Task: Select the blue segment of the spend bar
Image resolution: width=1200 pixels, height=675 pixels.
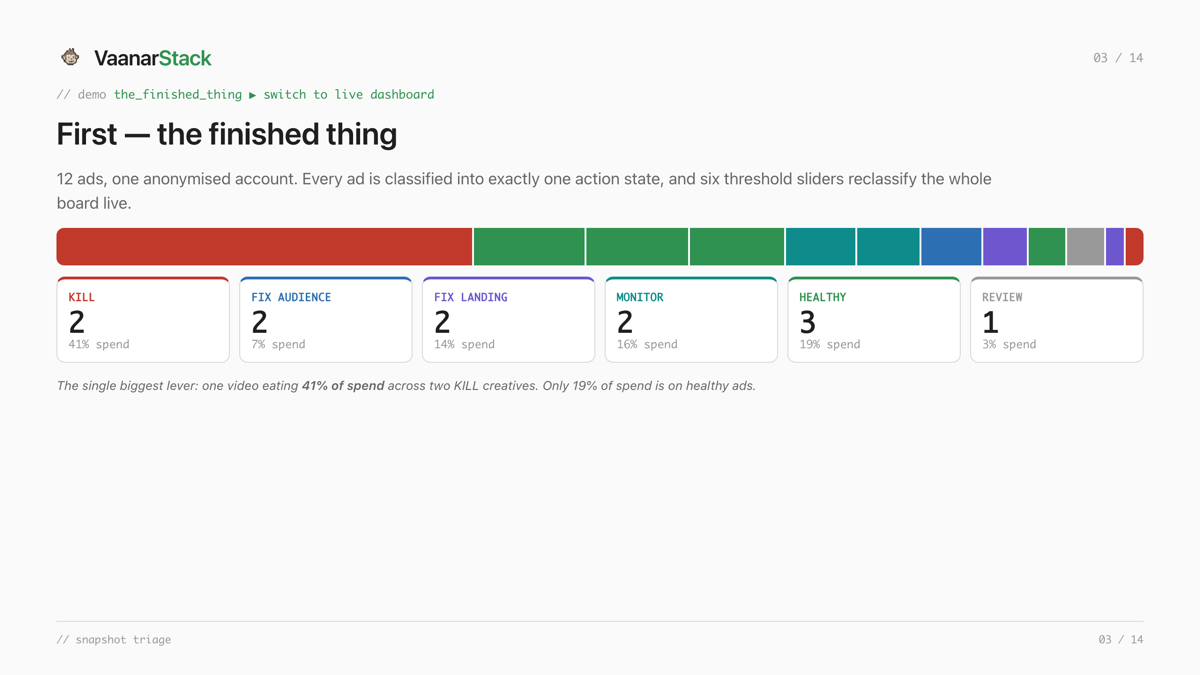Action: pyautogui.click(x=951, y=247)
